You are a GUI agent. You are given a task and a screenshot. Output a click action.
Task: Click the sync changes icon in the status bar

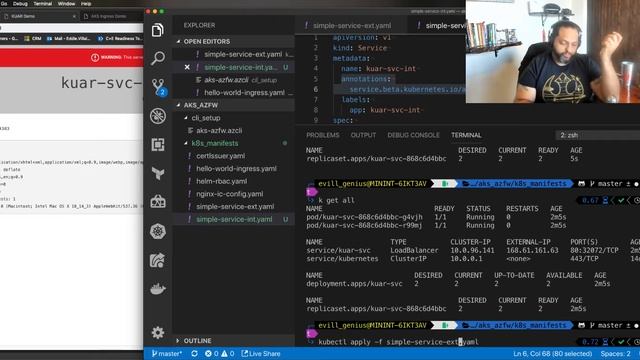[x=194, y=353]
